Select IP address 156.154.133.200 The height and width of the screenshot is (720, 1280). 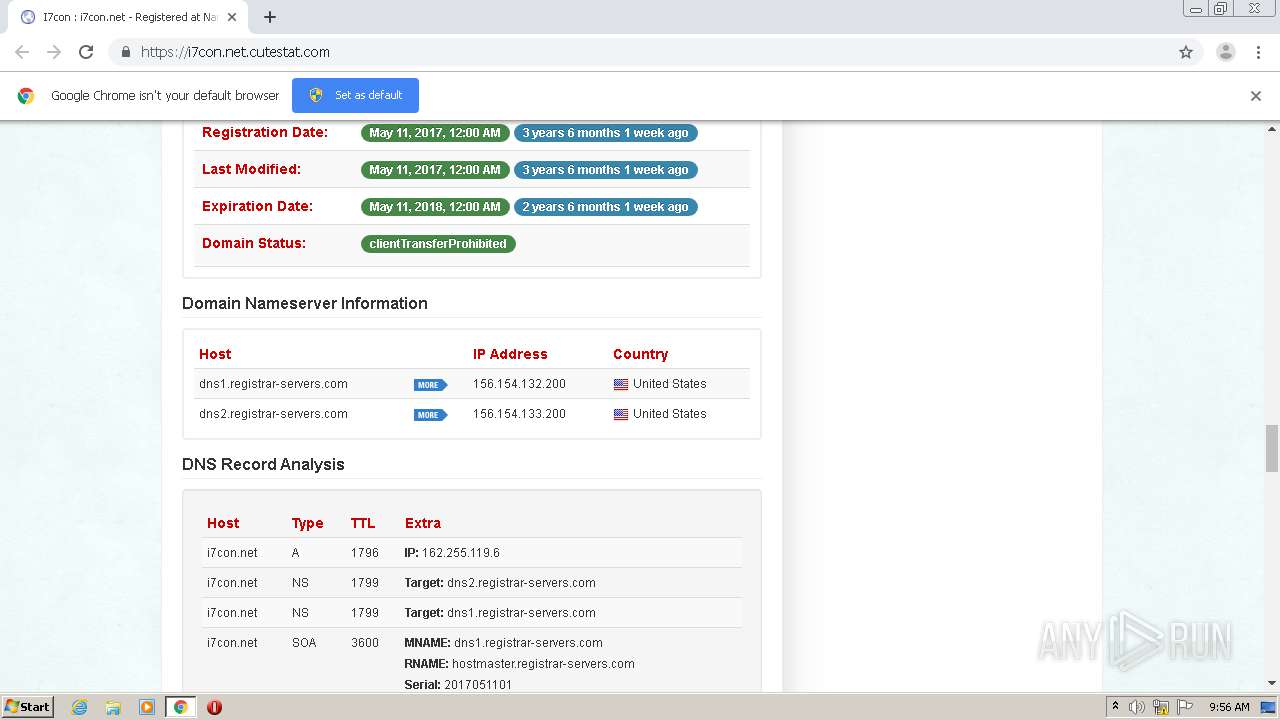519,414
